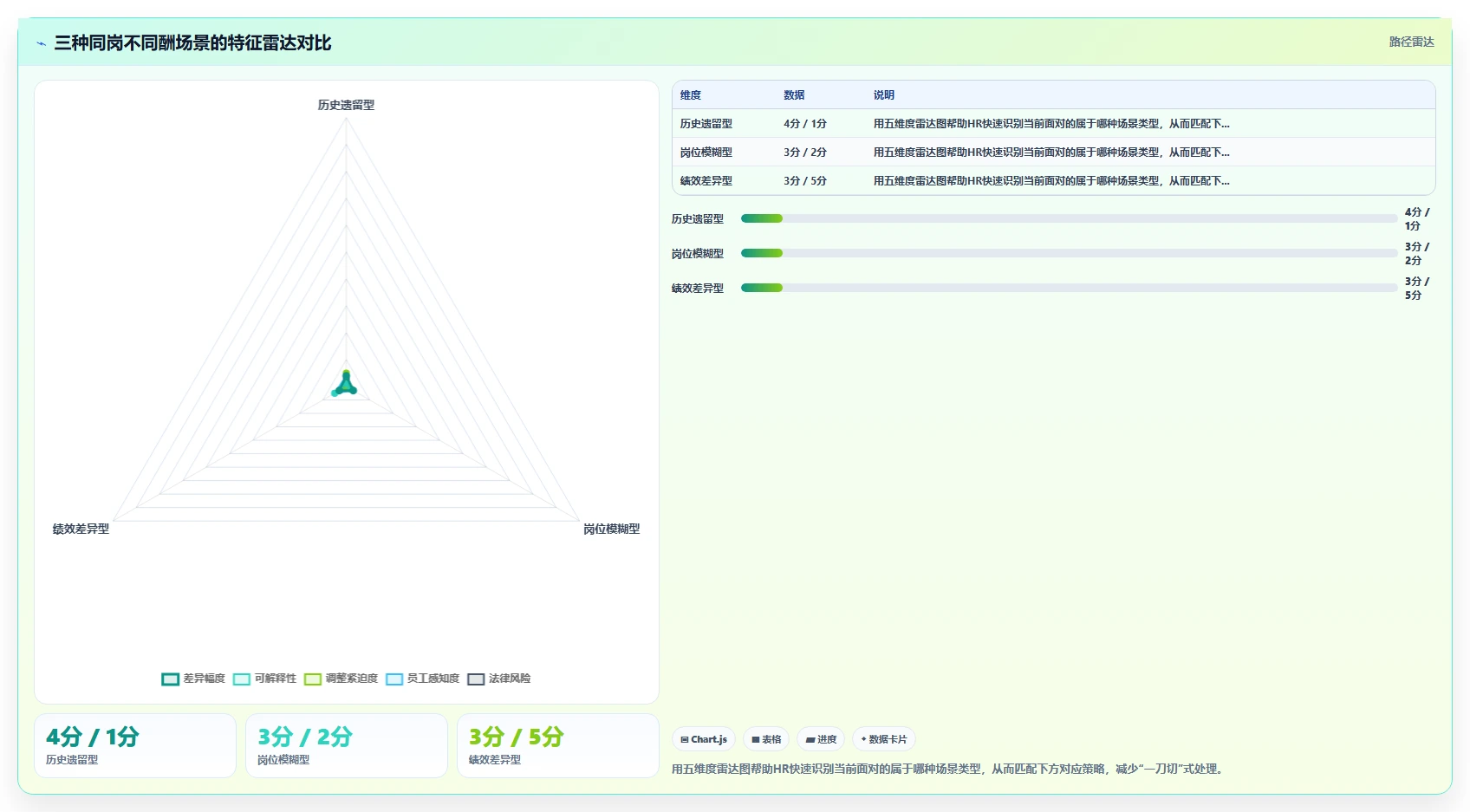
Task: Select the 绩效差异型 table row
Action: pyautogui.click(x=1054, y=181)
